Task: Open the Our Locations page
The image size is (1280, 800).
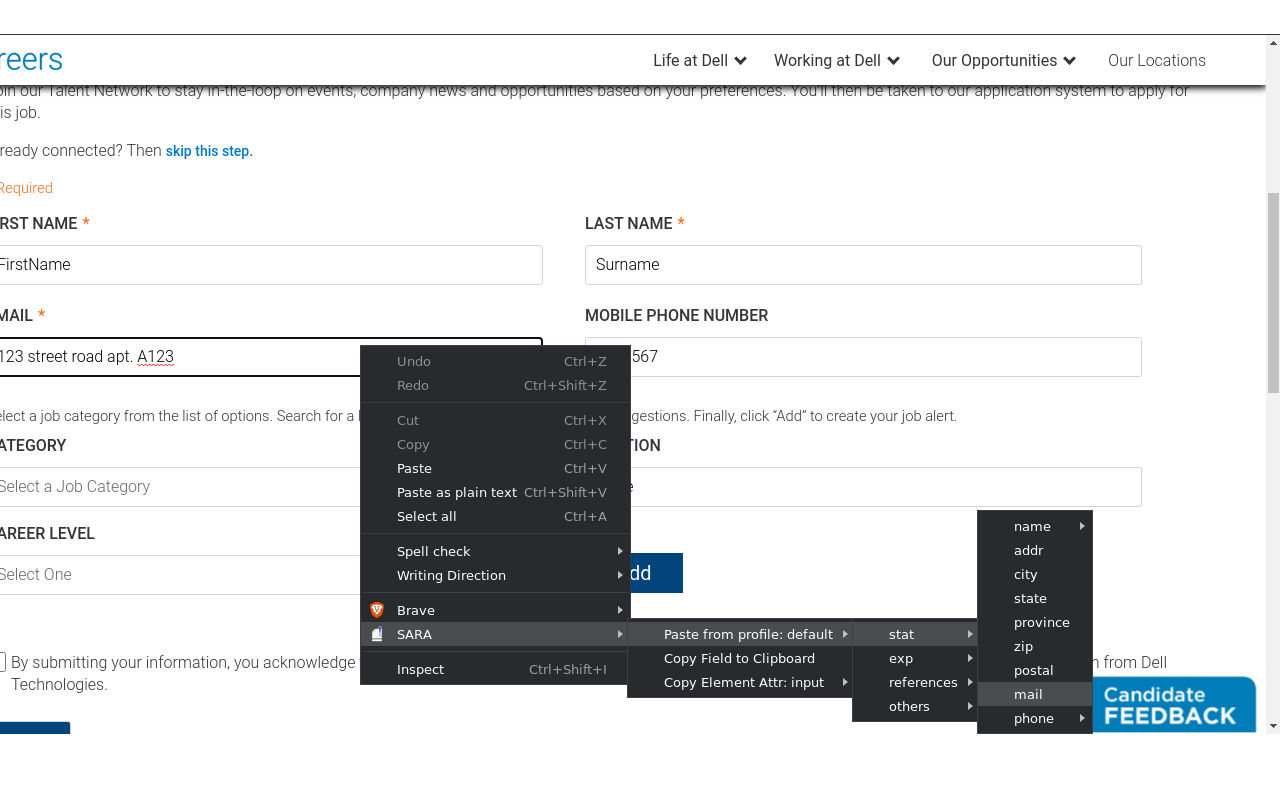Action: tap(1157, 60)
